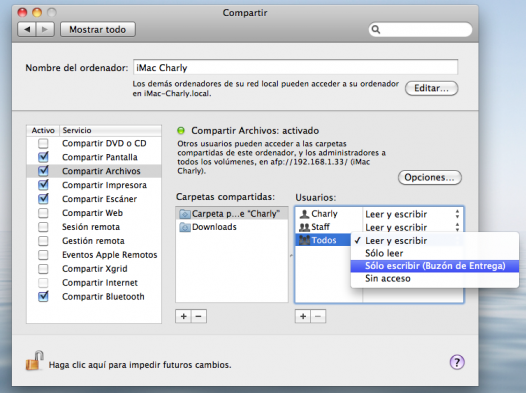Check Eventos Apple Remotos checkbox

pyautogui.click(x=43, y=255)
